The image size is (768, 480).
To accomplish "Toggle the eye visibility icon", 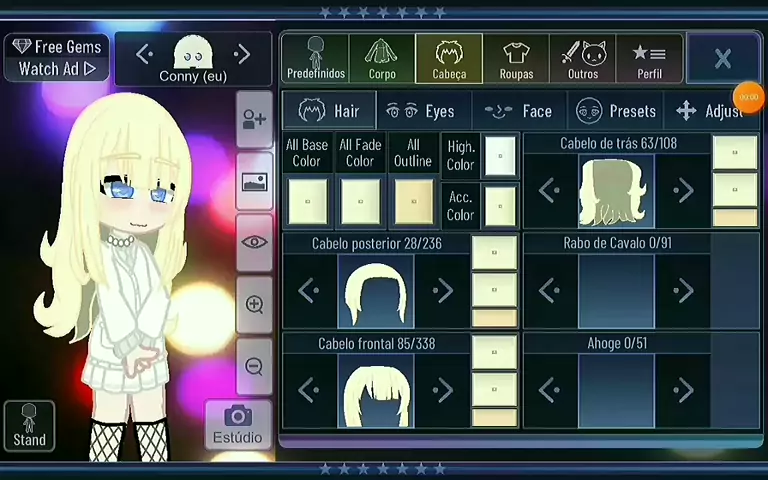I will click(x=254, y=242).
